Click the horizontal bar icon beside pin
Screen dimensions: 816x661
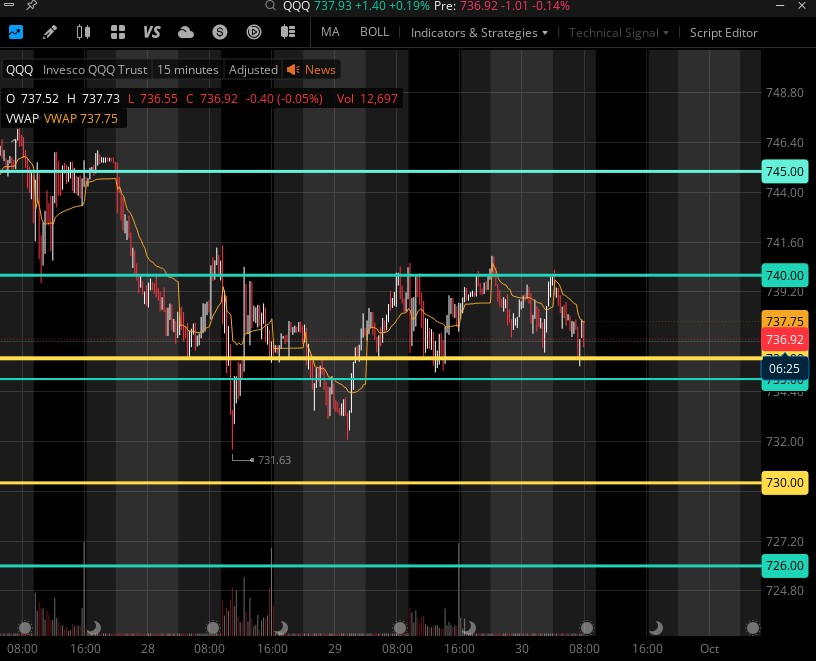[x=9, y=5]
